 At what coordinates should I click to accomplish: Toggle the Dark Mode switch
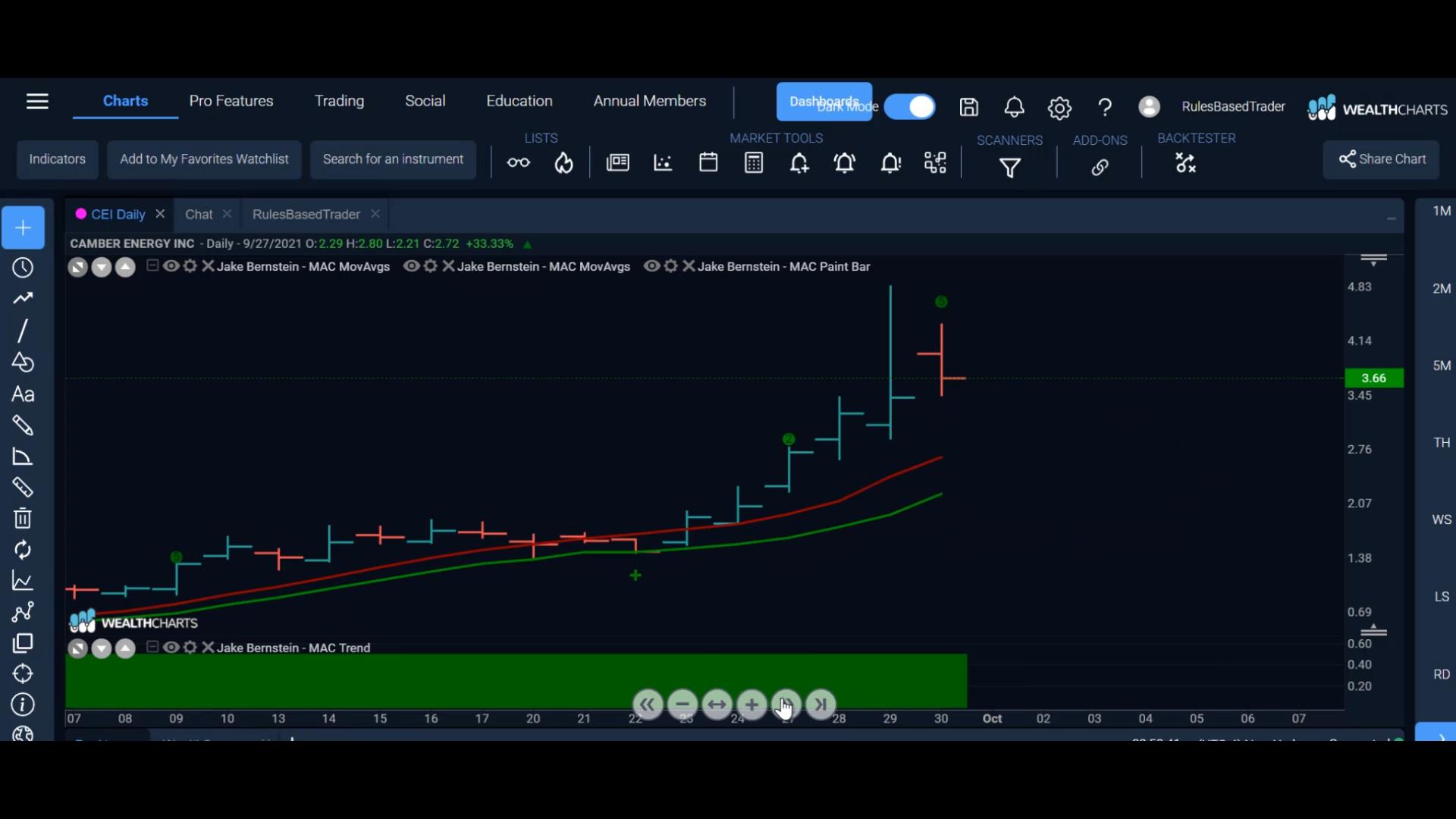click(909, 107)
